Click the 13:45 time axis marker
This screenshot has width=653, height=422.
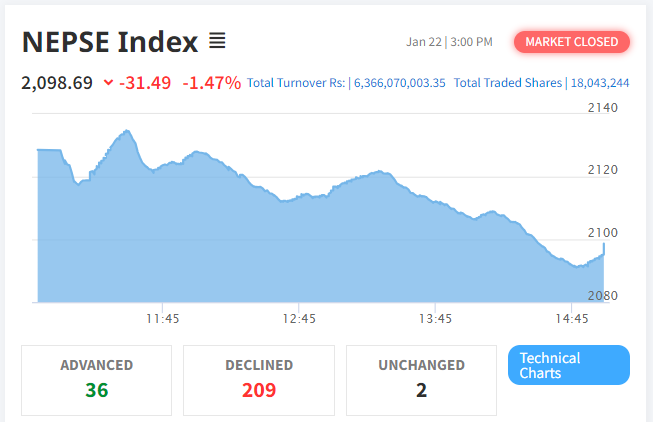[x=435, y=319]
